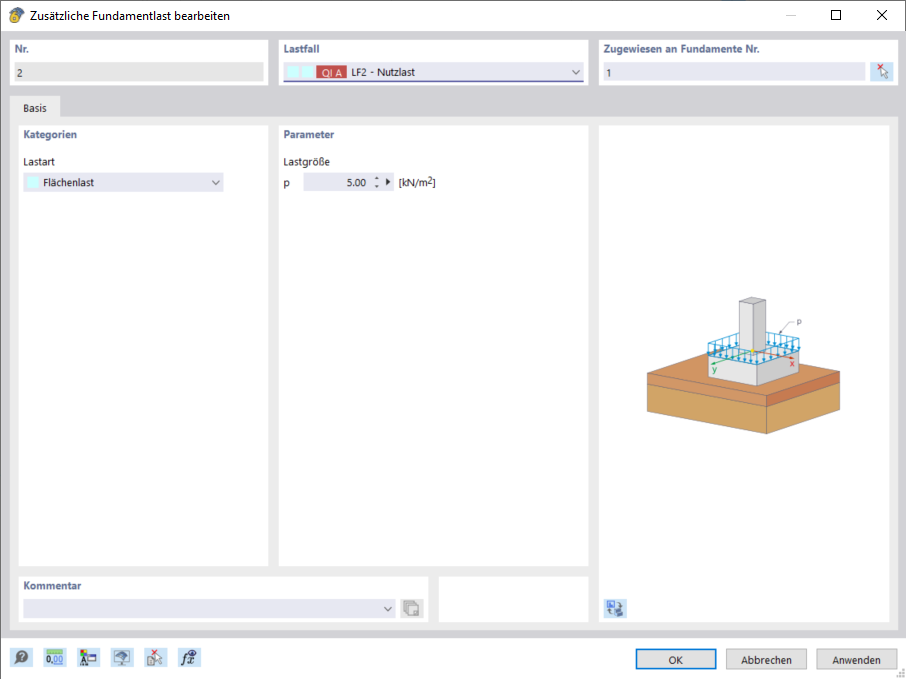The height and width of the screenshot is (679, 906).
Task: Click the cursor selection icon in bottom toolbar
Action: point(155,657)
